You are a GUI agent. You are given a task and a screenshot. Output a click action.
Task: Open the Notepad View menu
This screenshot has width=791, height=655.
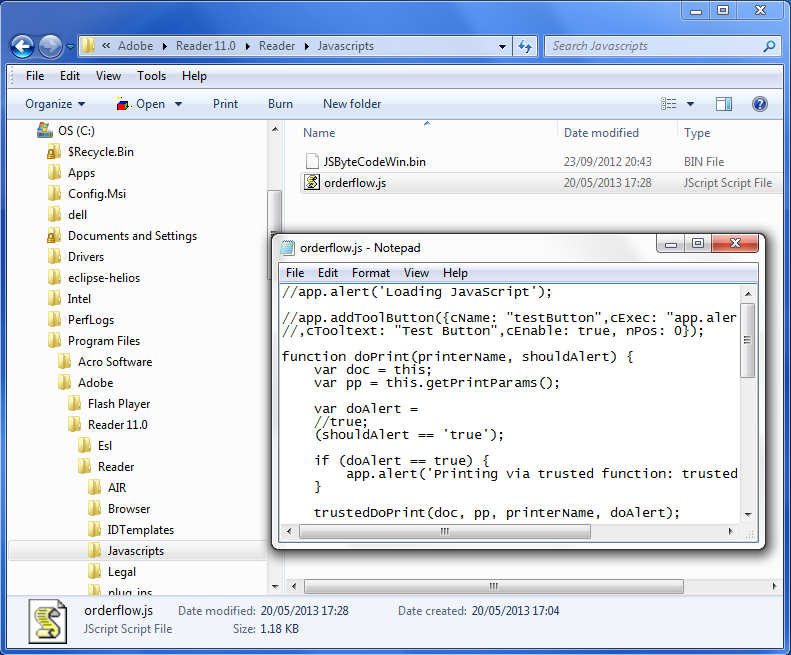coord(416,273)
